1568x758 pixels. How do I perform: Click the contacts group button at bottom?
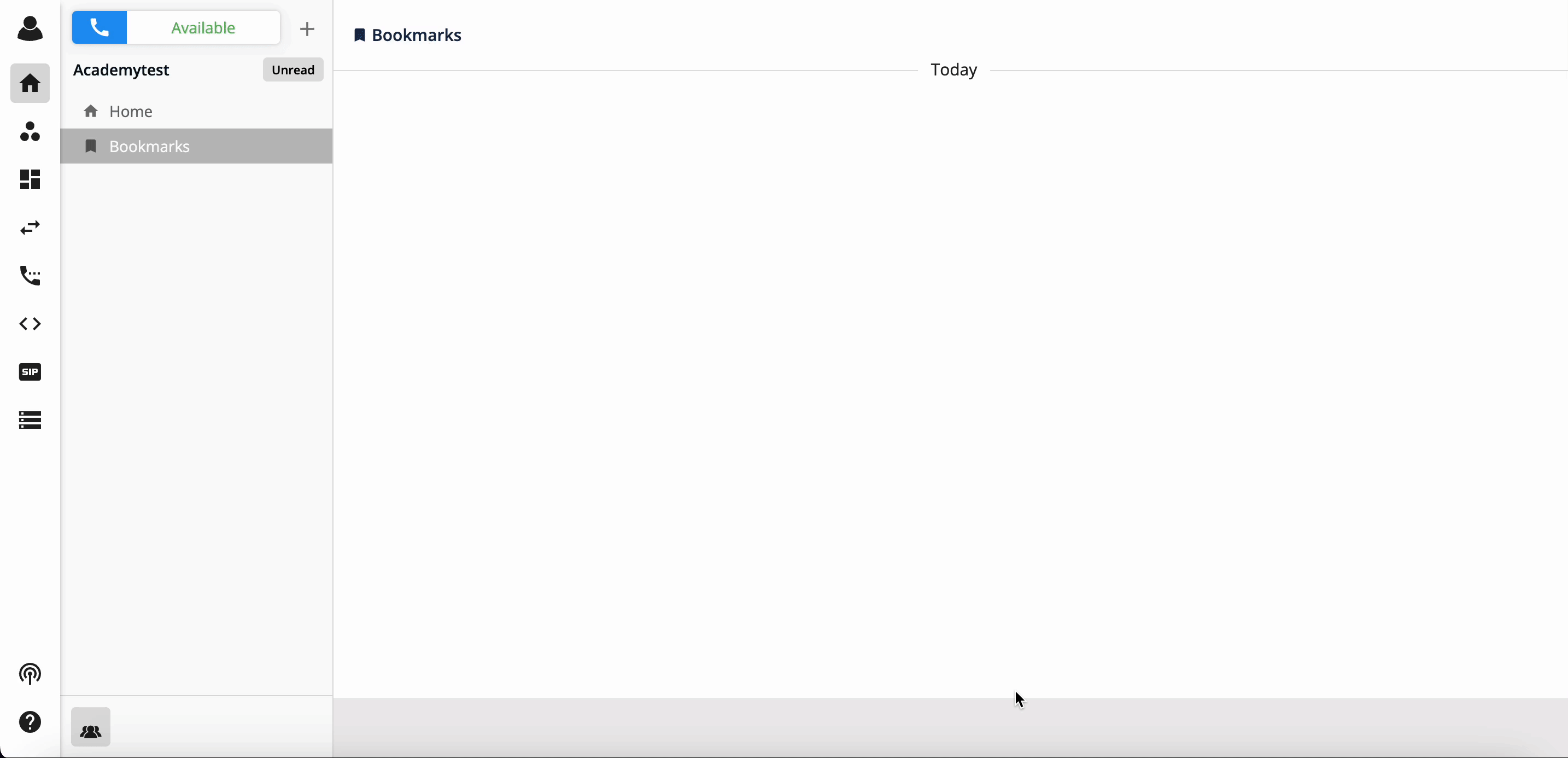(x=91, y=727)
